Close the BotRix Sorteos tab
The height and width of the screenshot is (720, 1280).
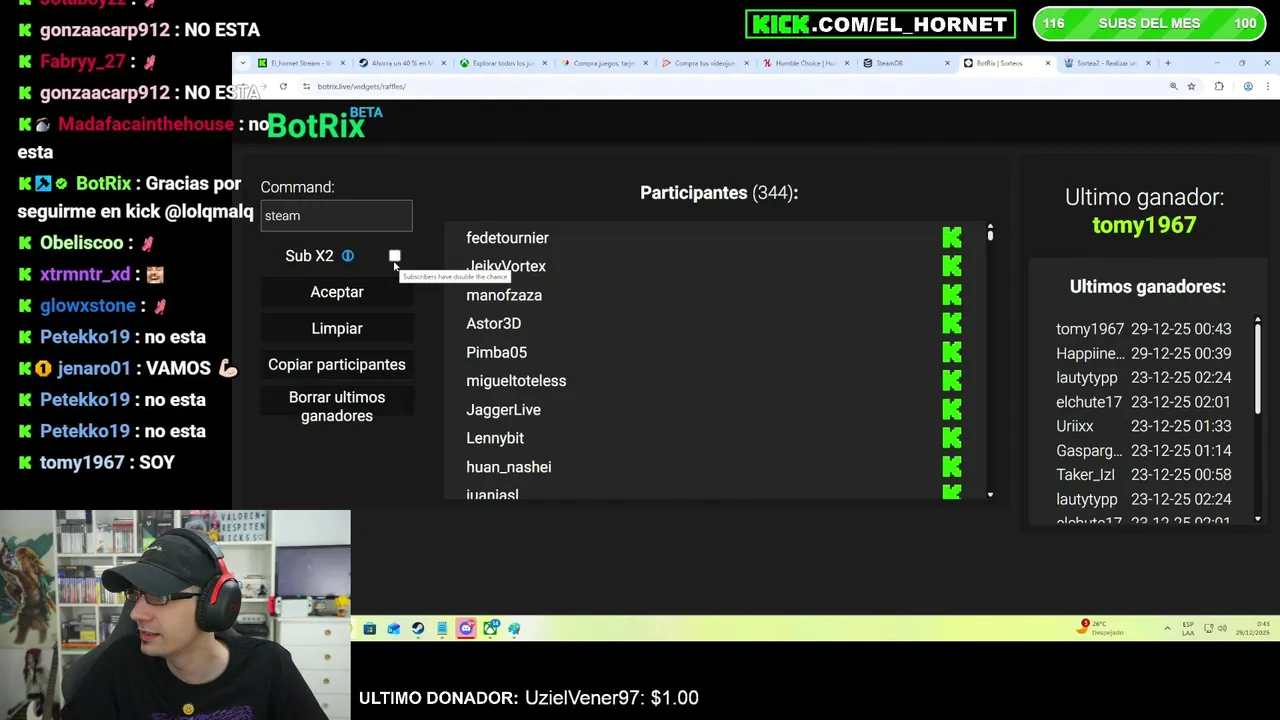1047,63
